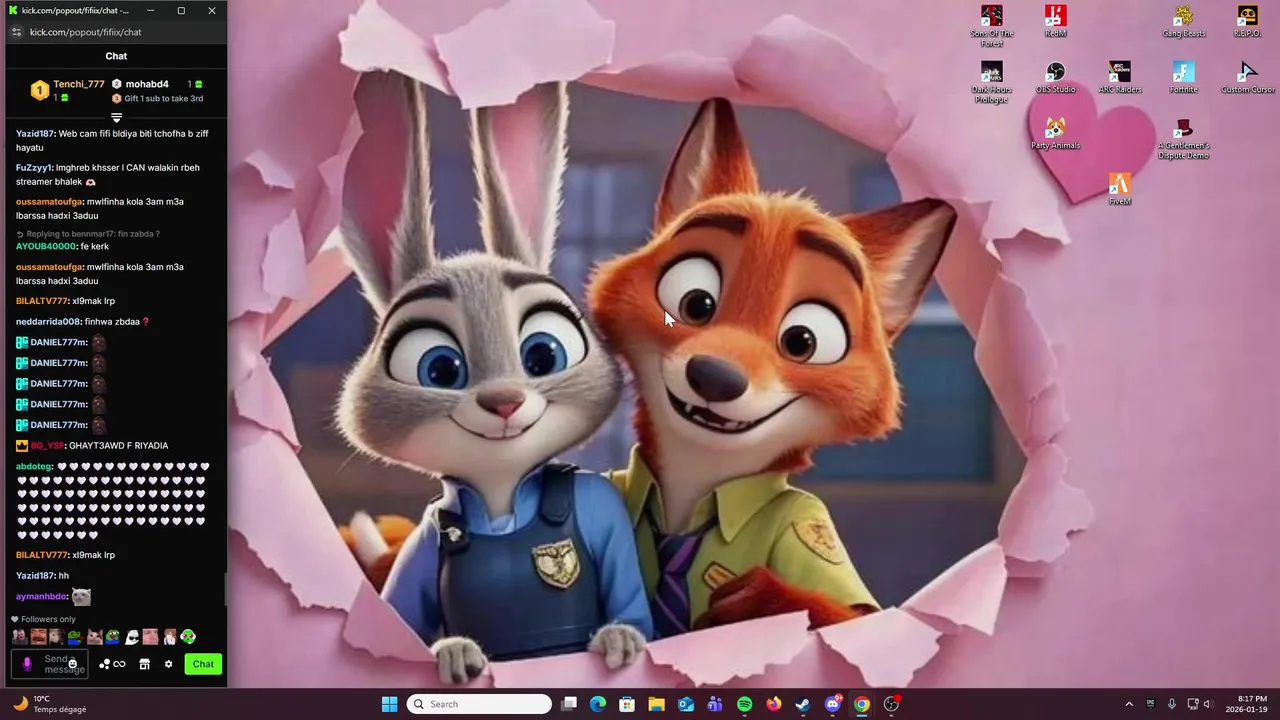Switch to Google Chrome in the taskbar
This screenshot has height=720, width=1280.
[861, 704]
